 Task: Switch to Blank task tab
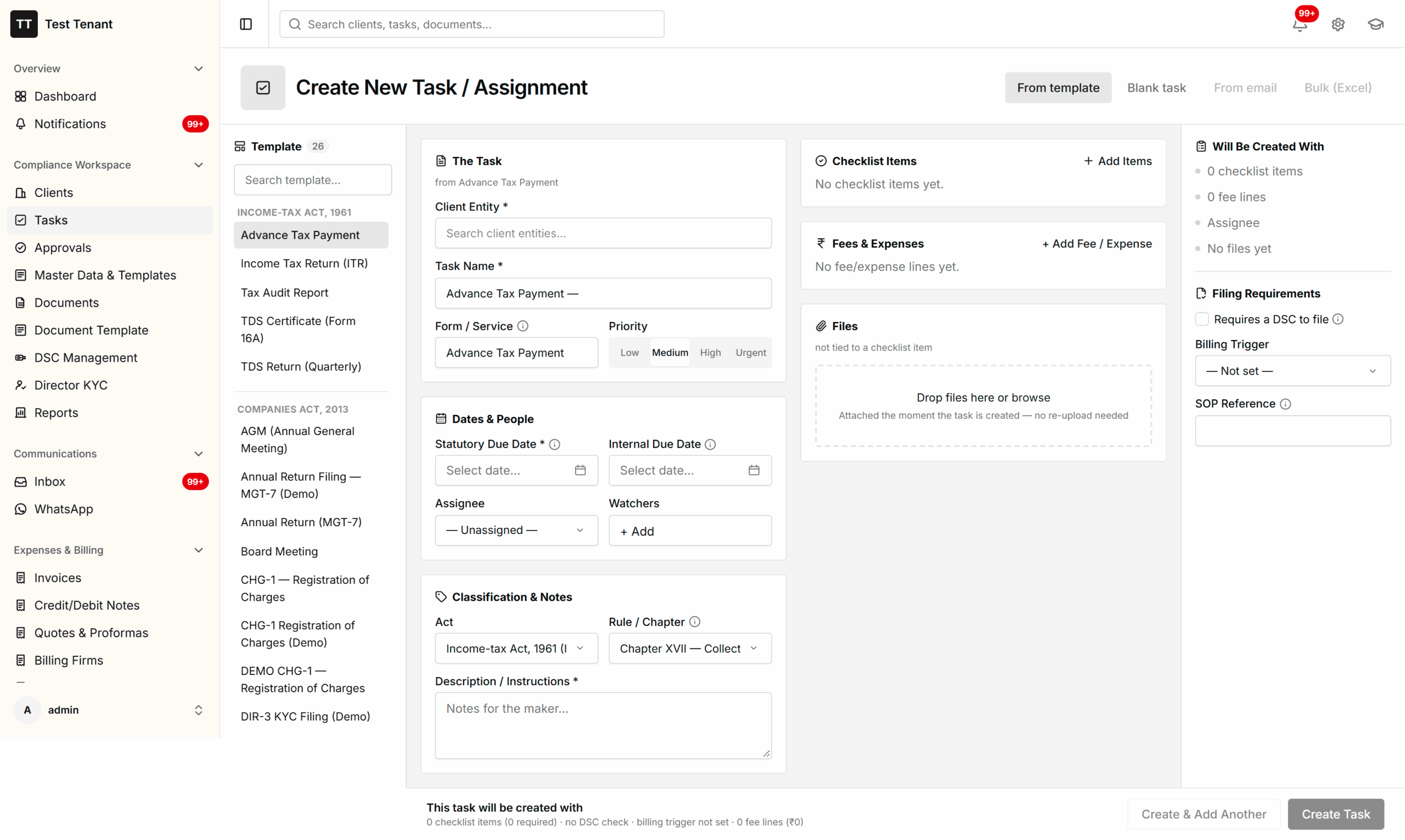[1156, 88]
